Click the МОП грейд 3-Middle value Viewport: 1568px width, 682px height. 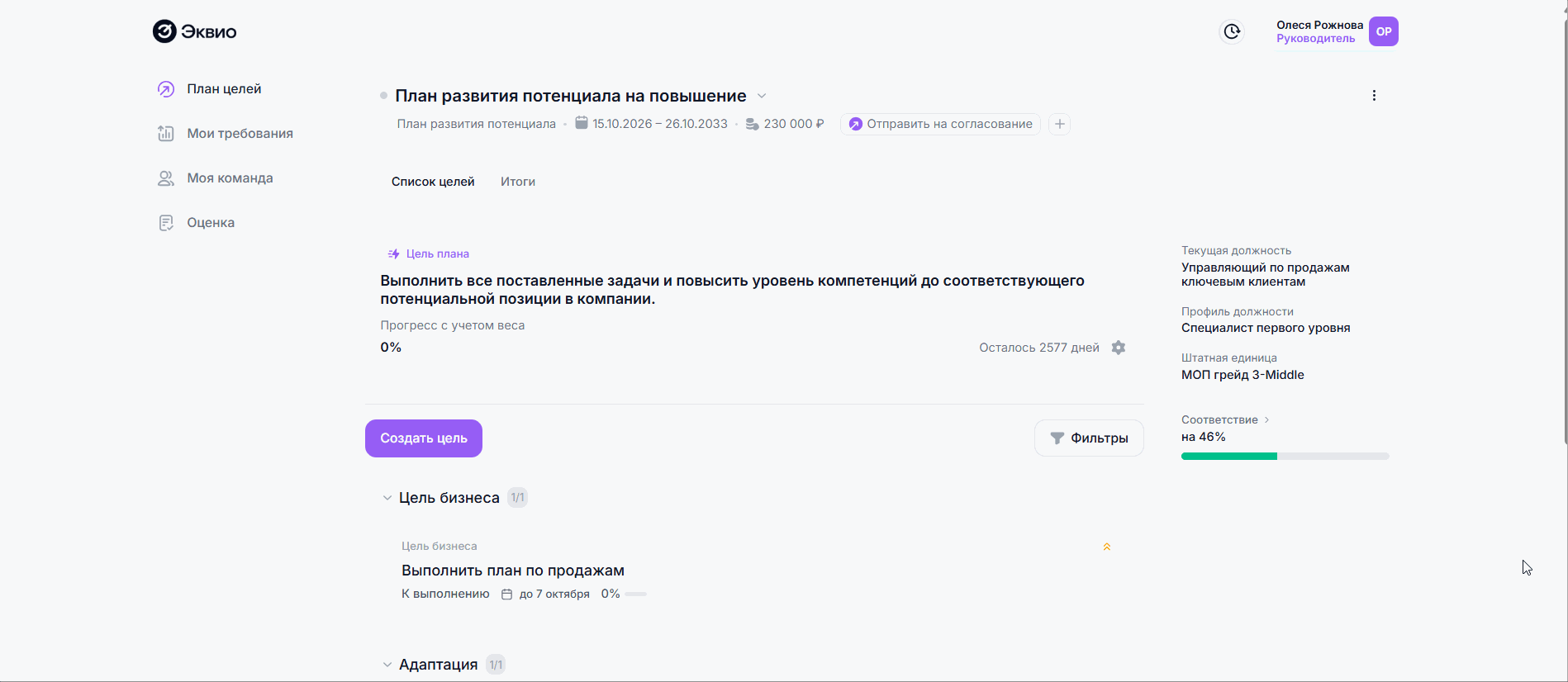coord(1243,375)
